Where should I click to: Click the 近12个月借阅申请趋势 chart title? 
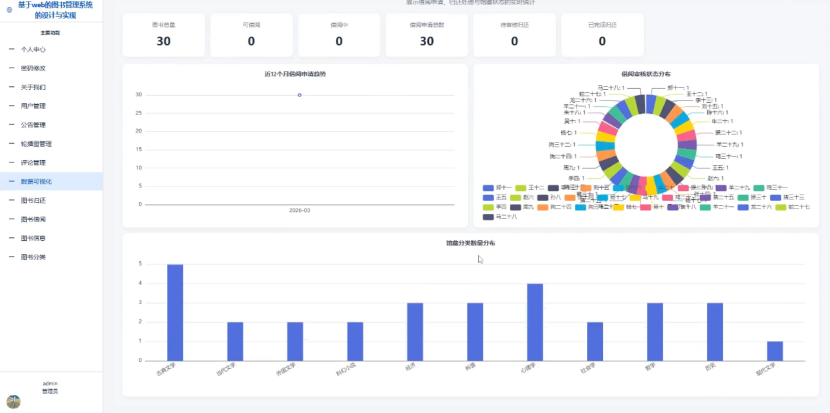[295, 74]
